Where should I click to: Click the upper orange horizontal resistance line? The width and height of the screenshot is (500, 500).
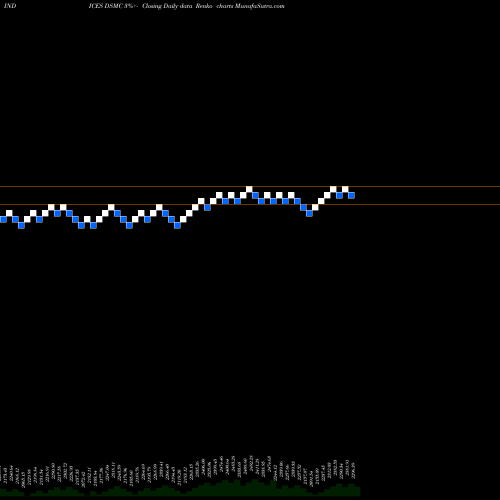(250, 186)
